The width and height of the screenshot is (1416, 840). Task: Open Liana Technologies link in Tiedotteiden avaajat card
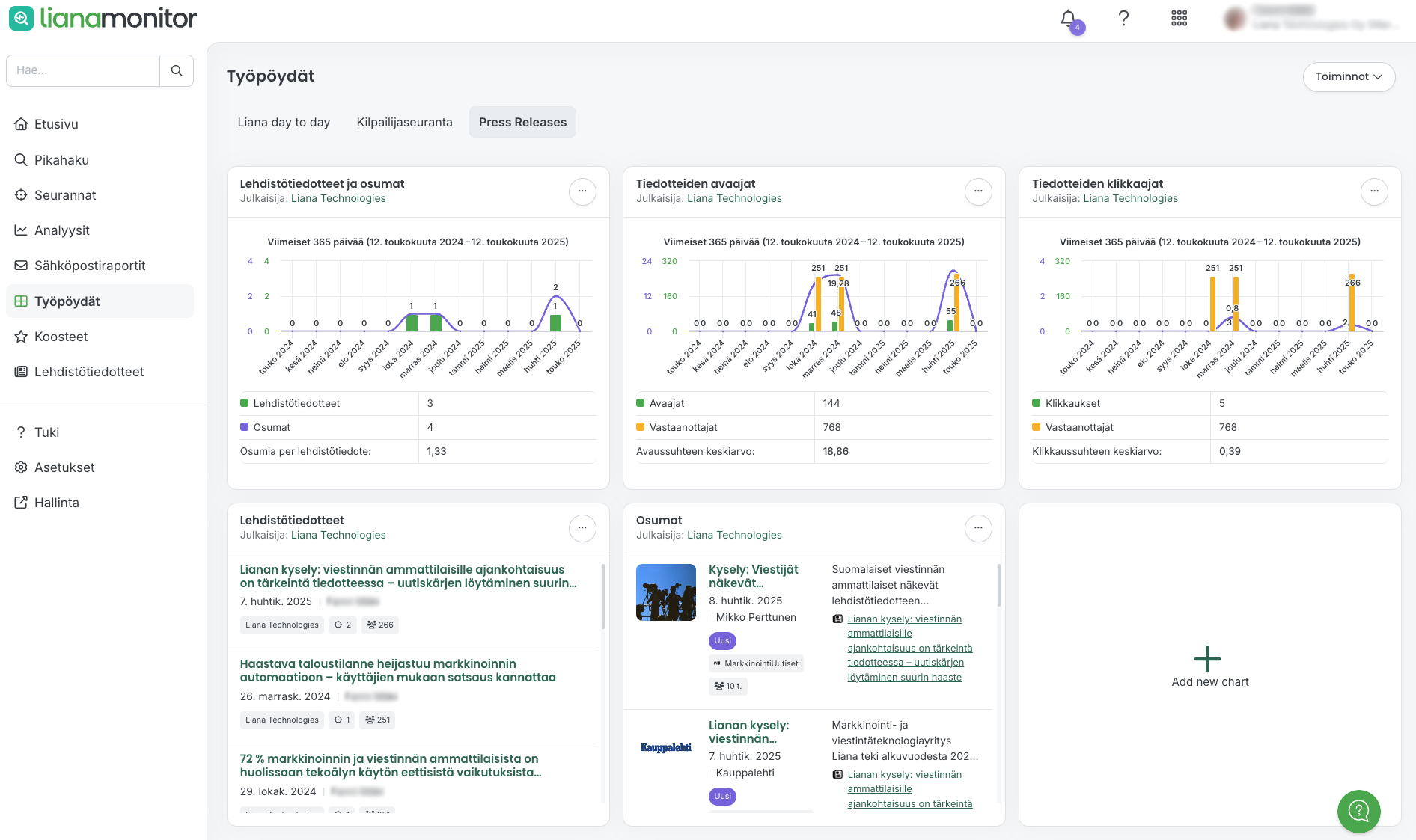[x=734, y=199]
